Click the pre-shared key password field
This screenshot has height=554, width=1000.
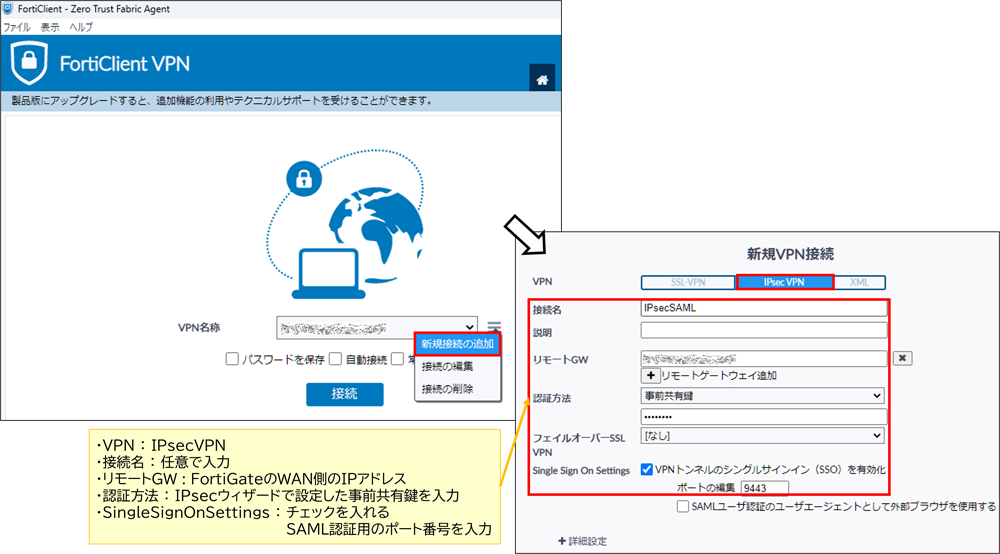tap(763, 417)
